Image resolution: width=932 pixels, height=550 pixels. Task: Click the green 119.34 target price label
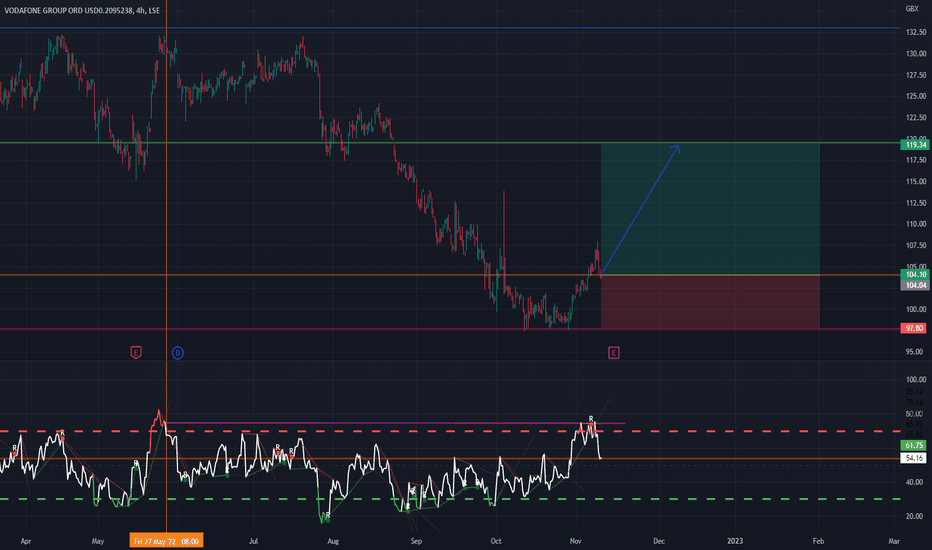pos(914,144)
